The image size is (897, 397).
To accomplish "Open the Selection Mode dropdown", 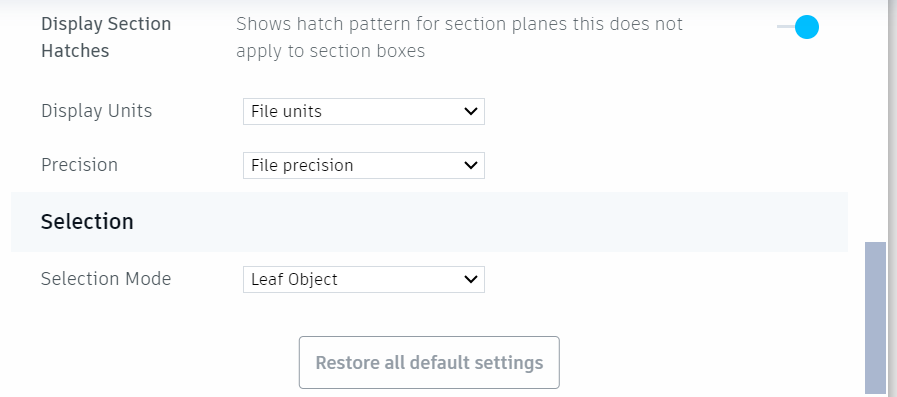I will click(364, 279).
